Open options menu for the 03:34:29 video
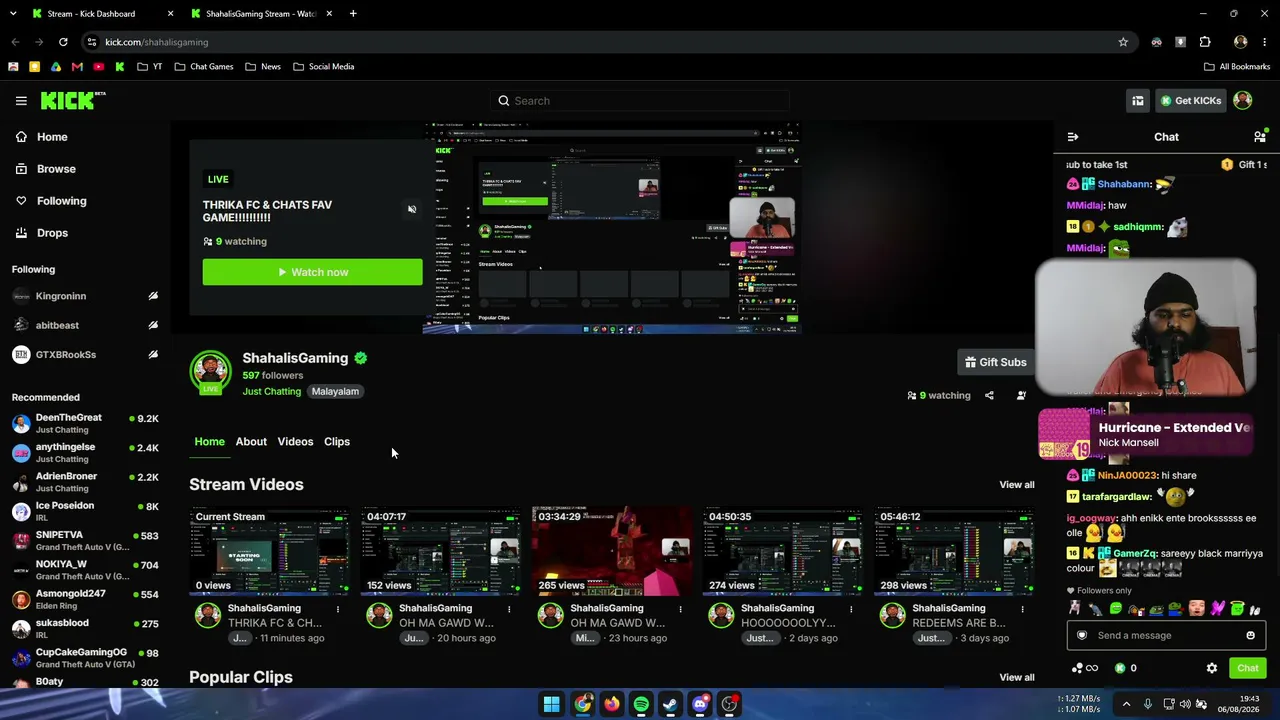The image size is (1280, 720). point(680,608)
